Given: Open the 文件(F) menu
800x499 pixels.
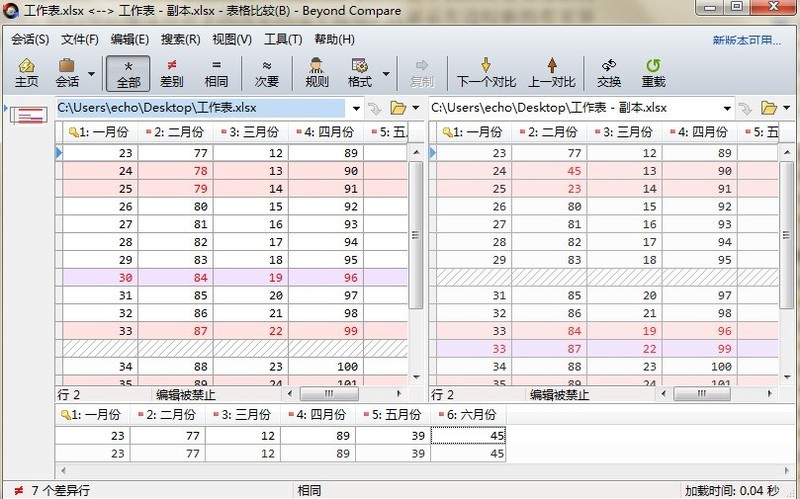Looking at the screenshot, I should point(80,39).
